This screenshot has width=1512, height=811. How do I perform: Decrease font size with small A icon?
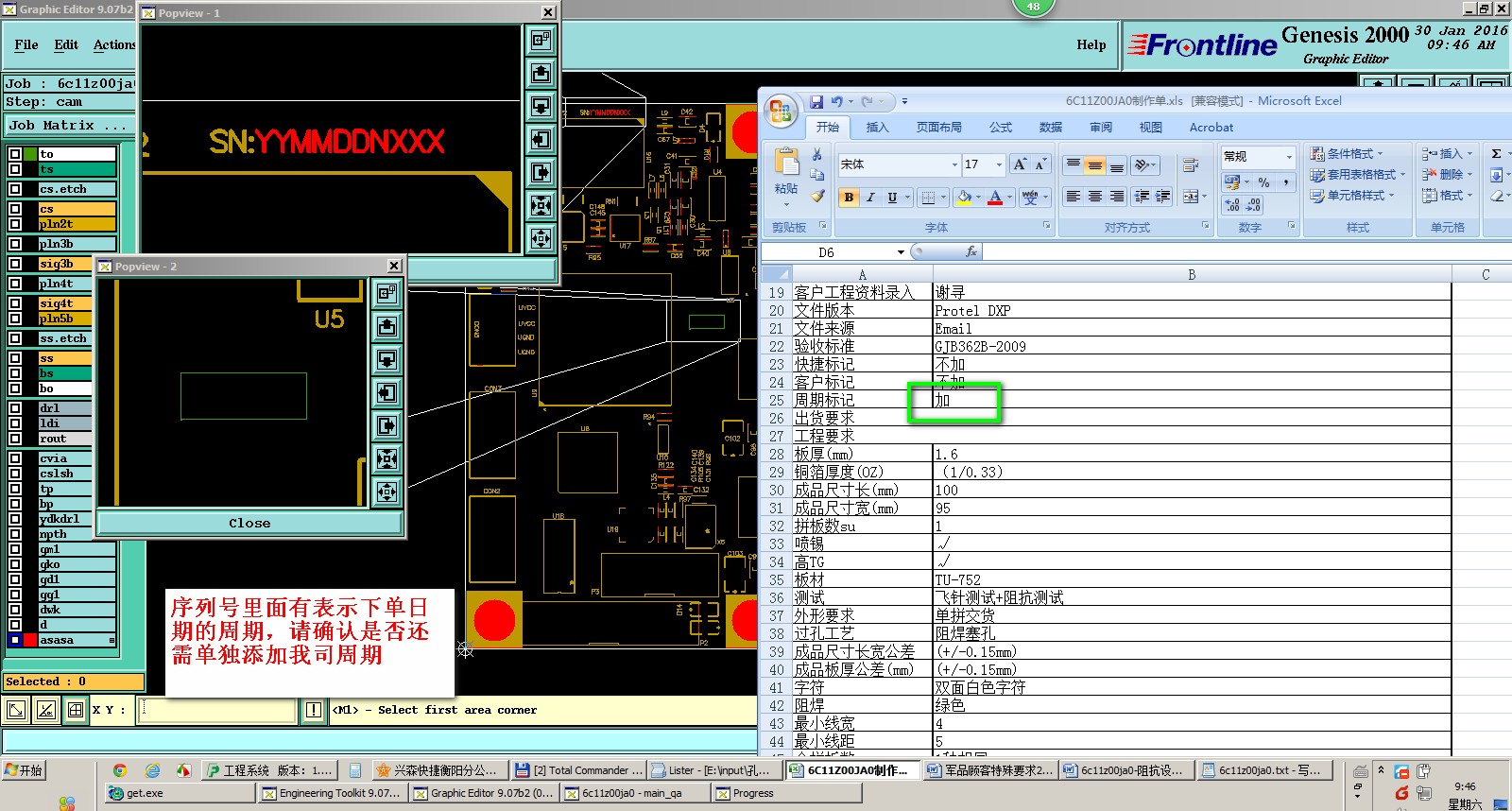tap(1040, 164)
